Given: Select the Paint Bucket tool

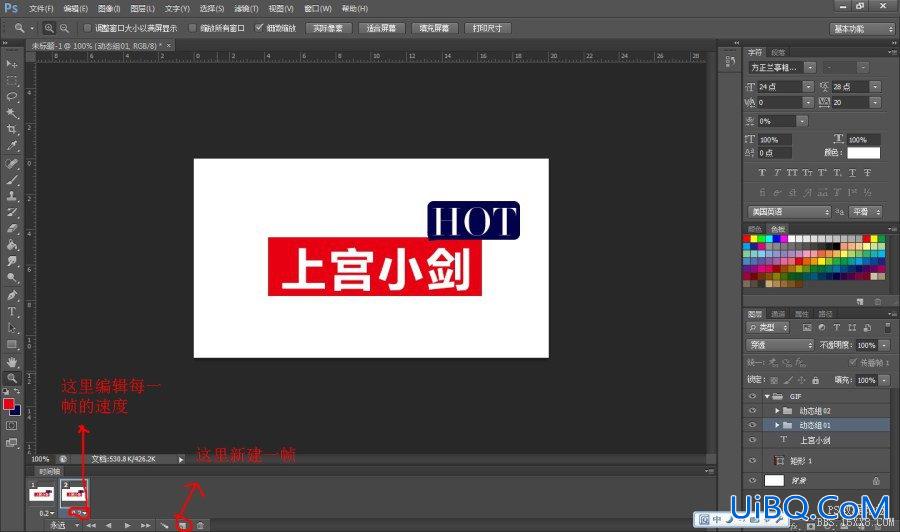Looking at the screenshot, I should click(11, 245).
